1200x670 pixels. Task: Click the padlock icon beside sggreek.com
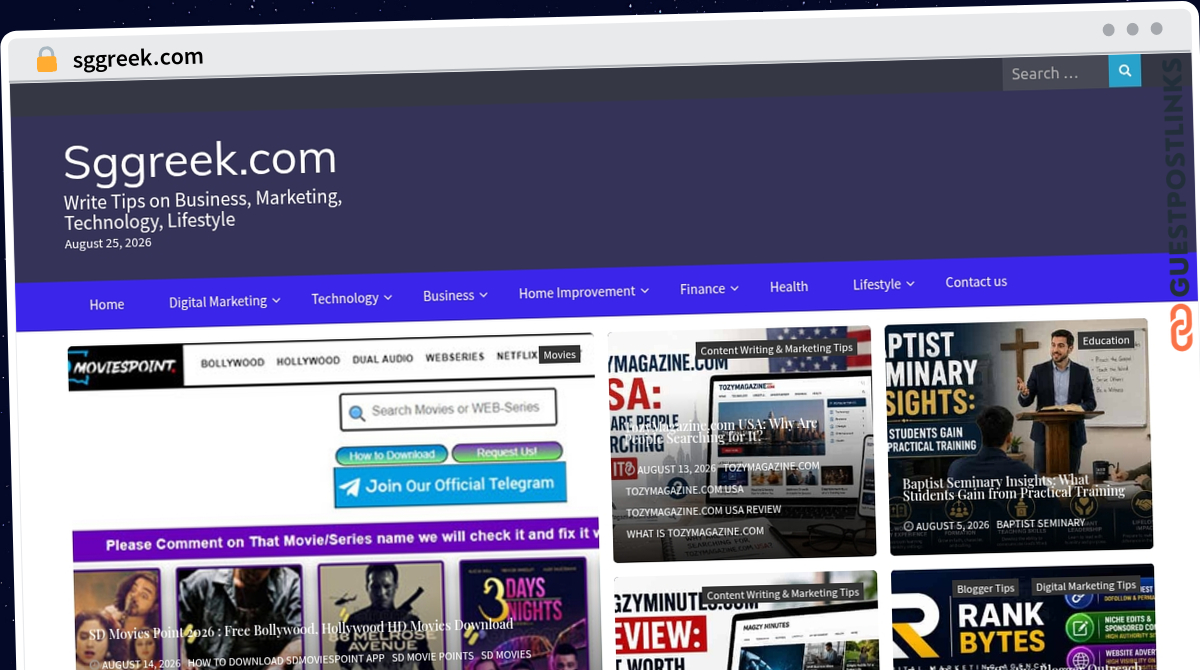(47, 60)
